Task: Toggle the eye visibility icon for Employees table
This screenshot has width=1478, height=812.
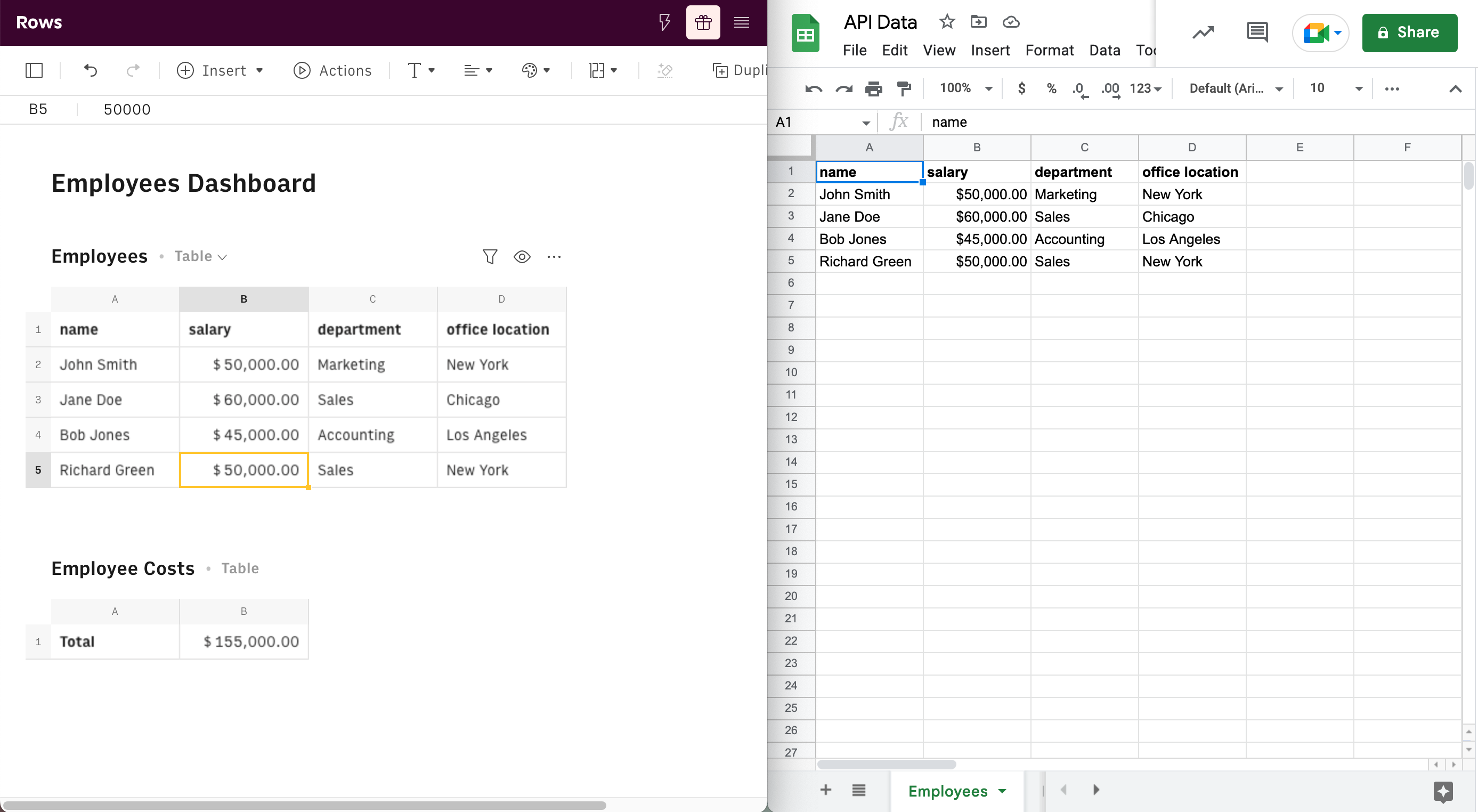Action: point(522,256)
